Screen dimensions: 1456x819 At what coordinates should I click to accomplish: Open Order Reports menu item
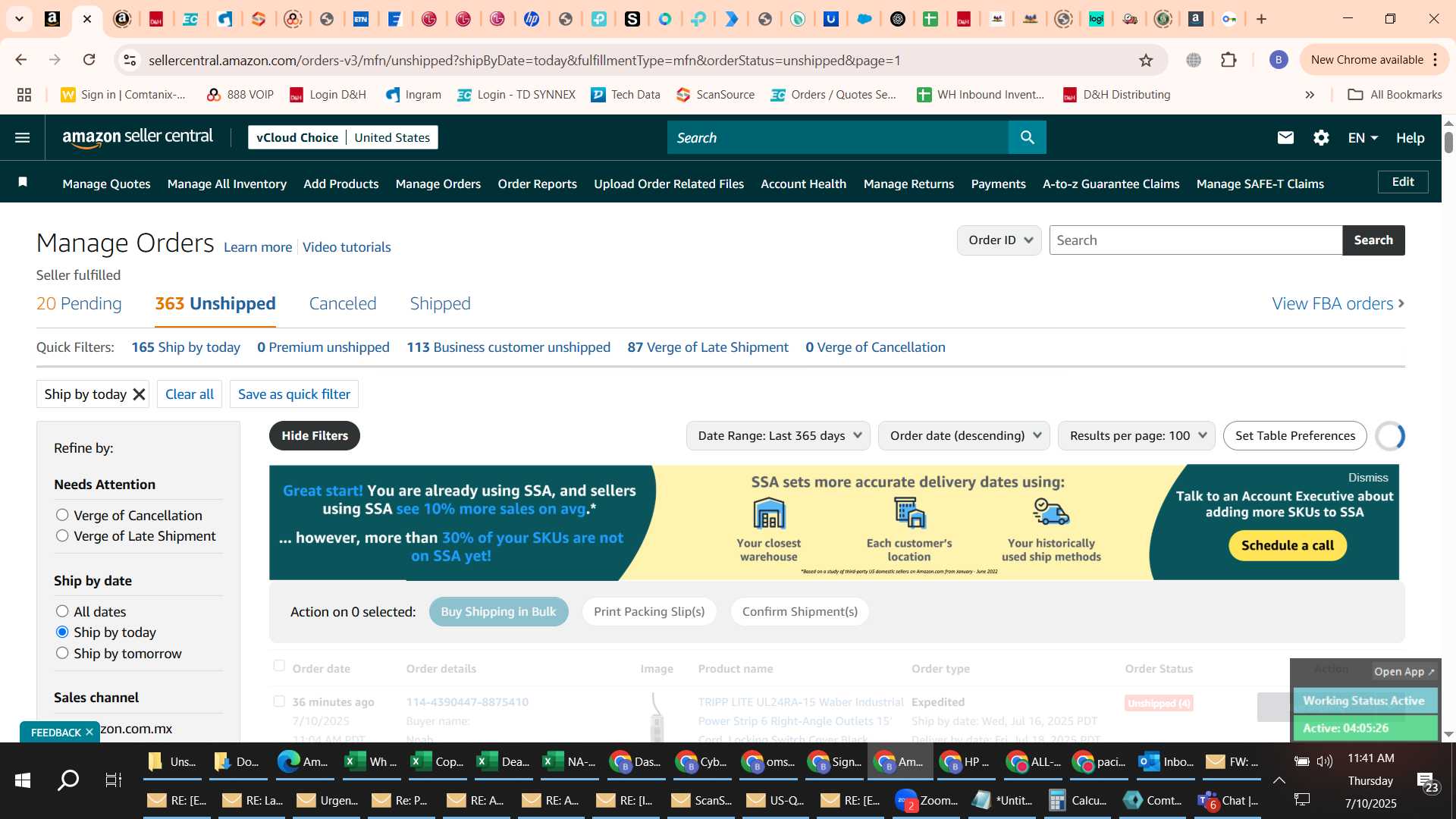coord(537,184)
